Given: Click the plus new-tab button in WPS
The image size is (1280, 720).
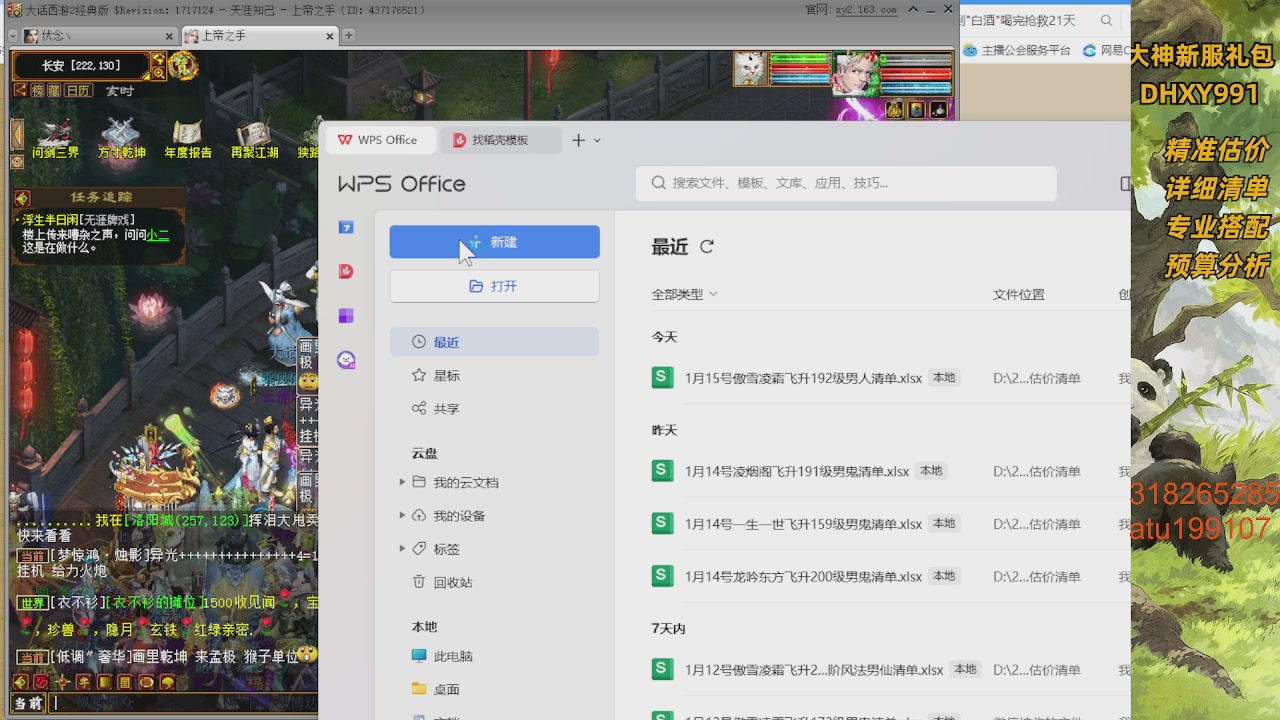Looking at the screenshot, I should coord(578,140).
